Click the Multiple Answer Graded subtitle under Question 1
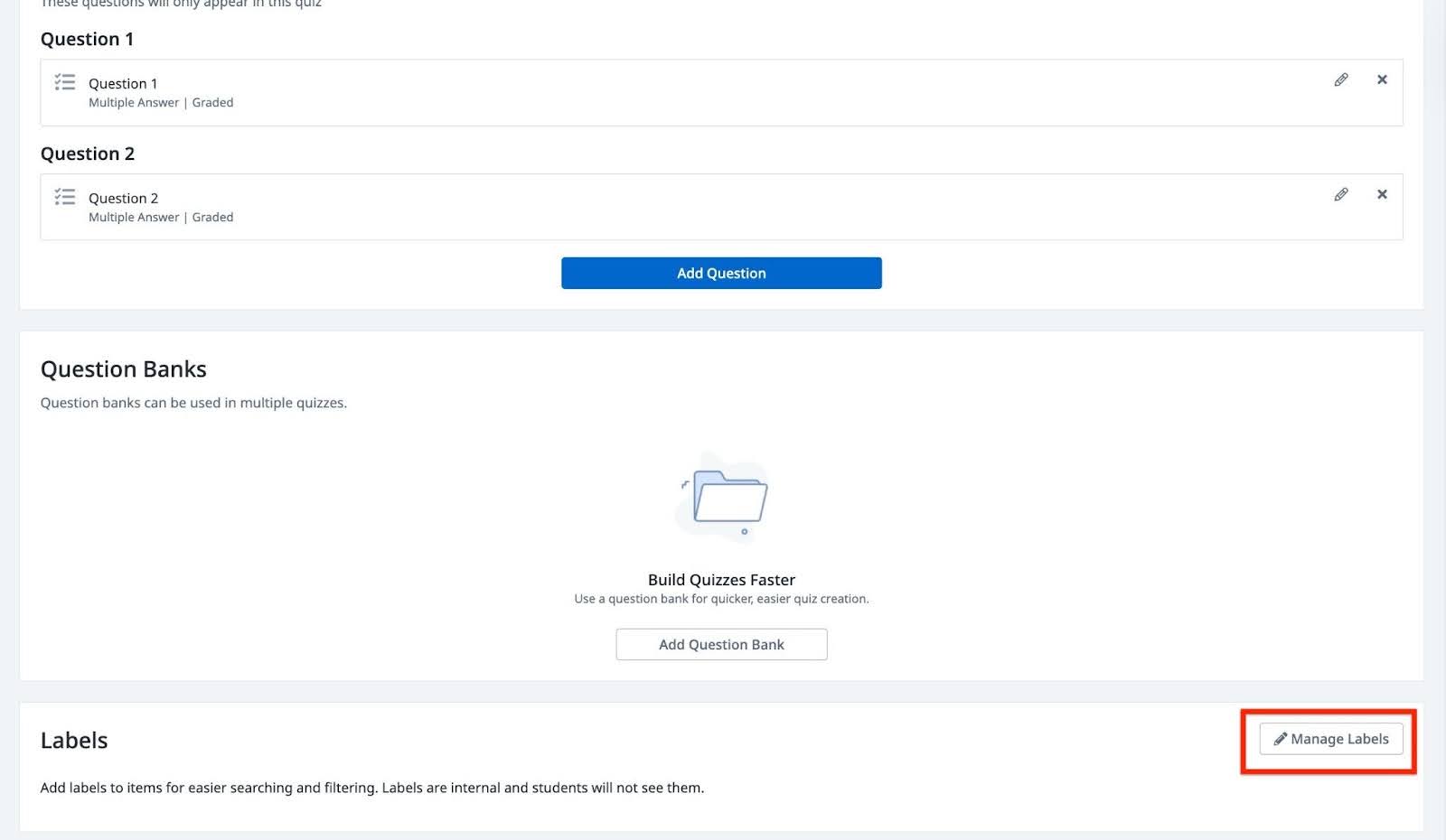The width and height of the screenshot is (1446, 840). coord(161,102)
